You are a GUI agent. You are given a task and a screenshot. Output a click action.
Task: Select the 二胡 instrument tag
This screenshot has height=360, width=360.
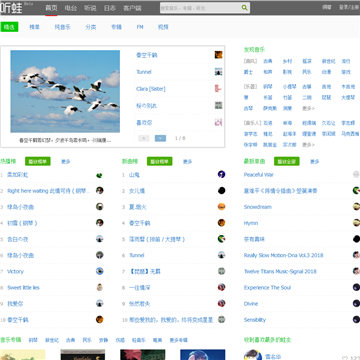307,97
